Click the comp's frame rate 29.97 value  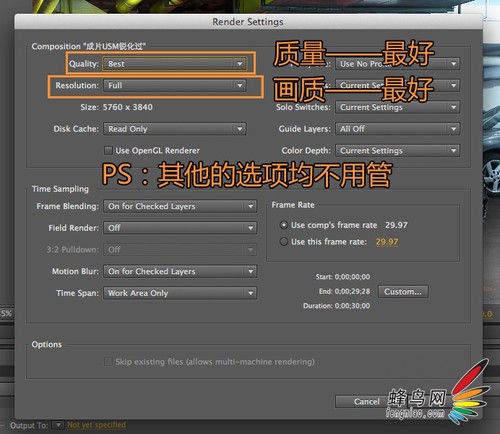(x=396, y=225)
